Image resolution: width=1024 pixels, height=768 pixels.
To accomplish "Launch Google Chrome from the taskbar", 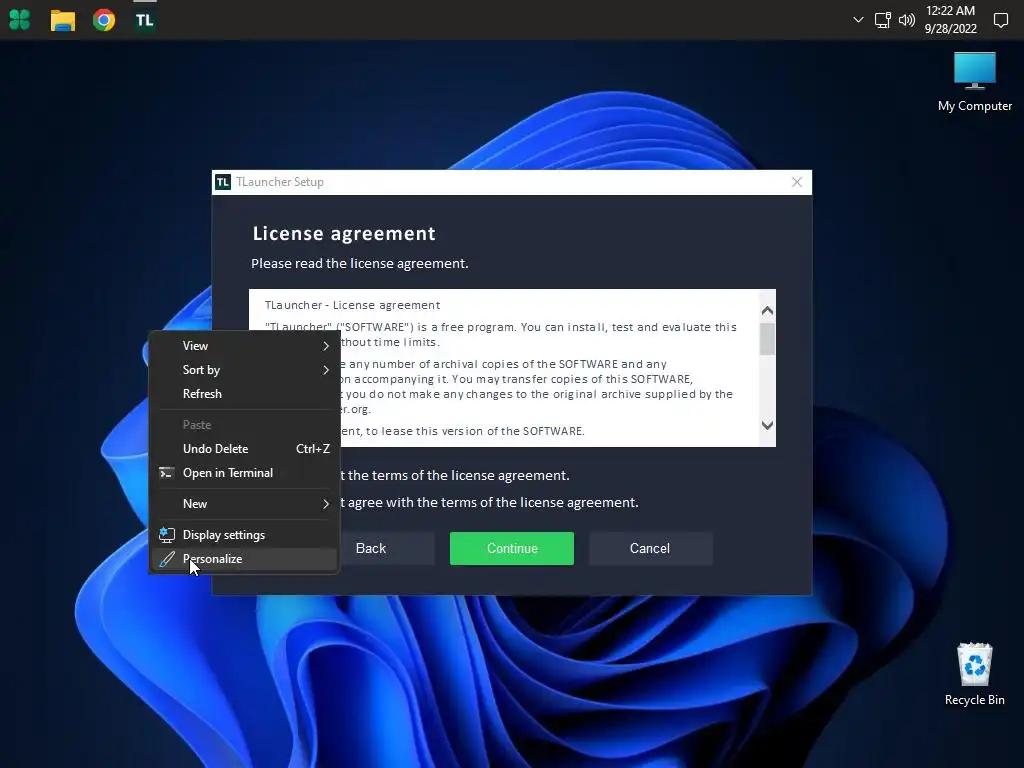I will (104, 20).
